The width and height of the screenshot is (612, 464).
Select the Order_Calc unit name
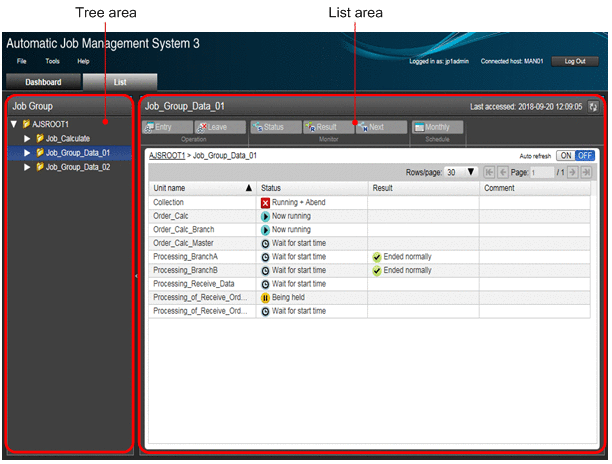coord(171,216)
